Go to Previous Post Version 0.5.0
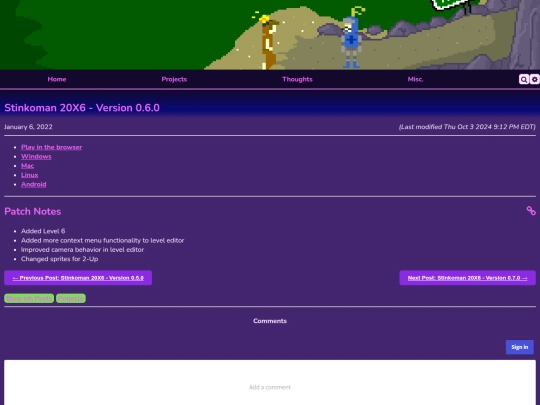The image size is (540, 405). click(78, 278)
